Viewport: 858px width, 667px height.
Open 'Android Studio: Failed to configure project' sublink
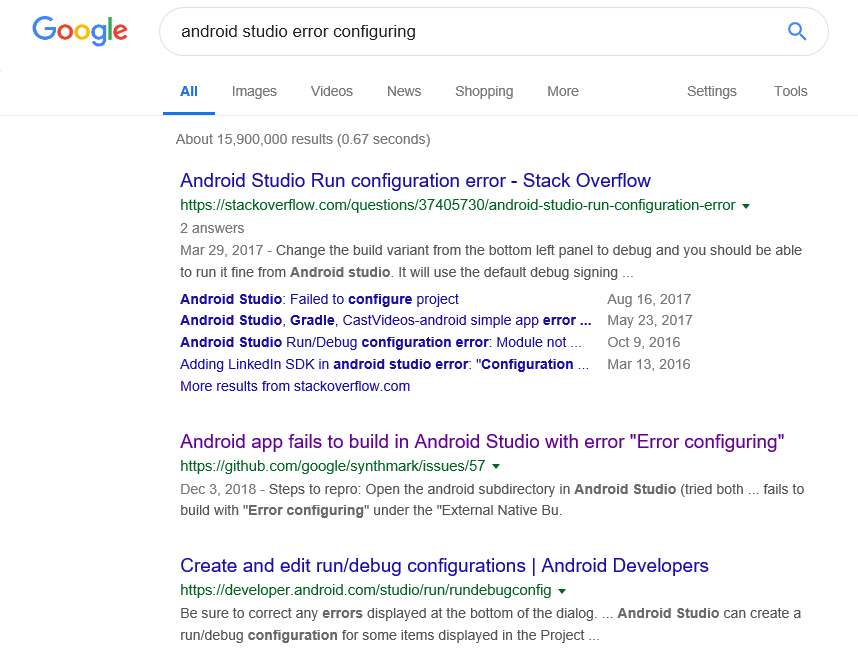click(319, 299)
